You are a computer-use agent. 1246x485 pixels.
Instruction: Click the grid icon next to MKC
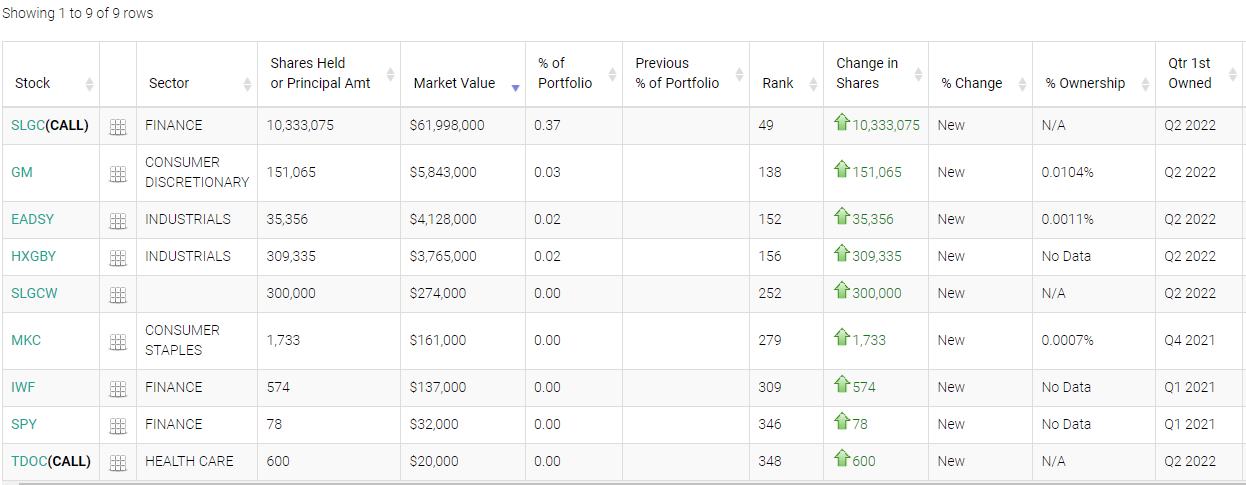click(x=118, y=341)
